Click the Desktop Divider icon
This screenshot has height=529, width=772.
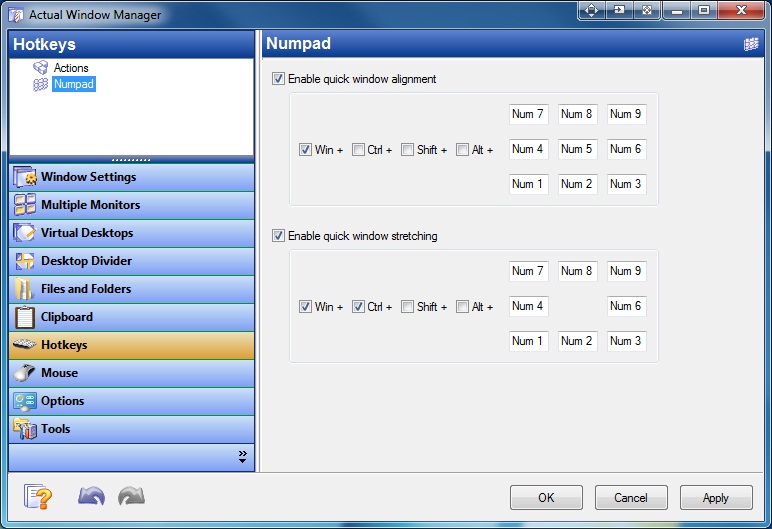(25, 261)
